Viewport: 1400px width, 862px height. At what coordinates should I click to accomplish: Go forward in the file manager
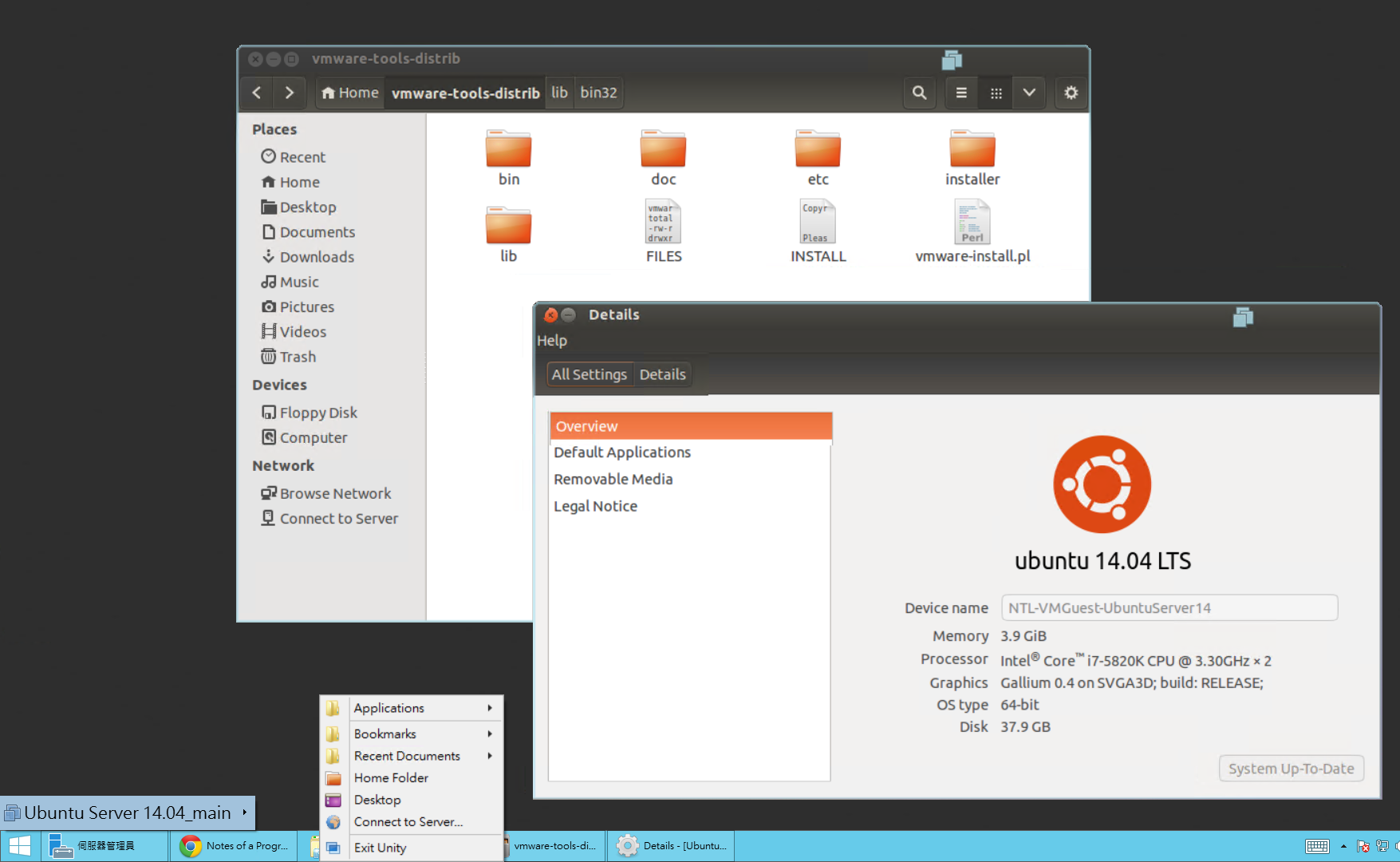(x=289, y=93)
